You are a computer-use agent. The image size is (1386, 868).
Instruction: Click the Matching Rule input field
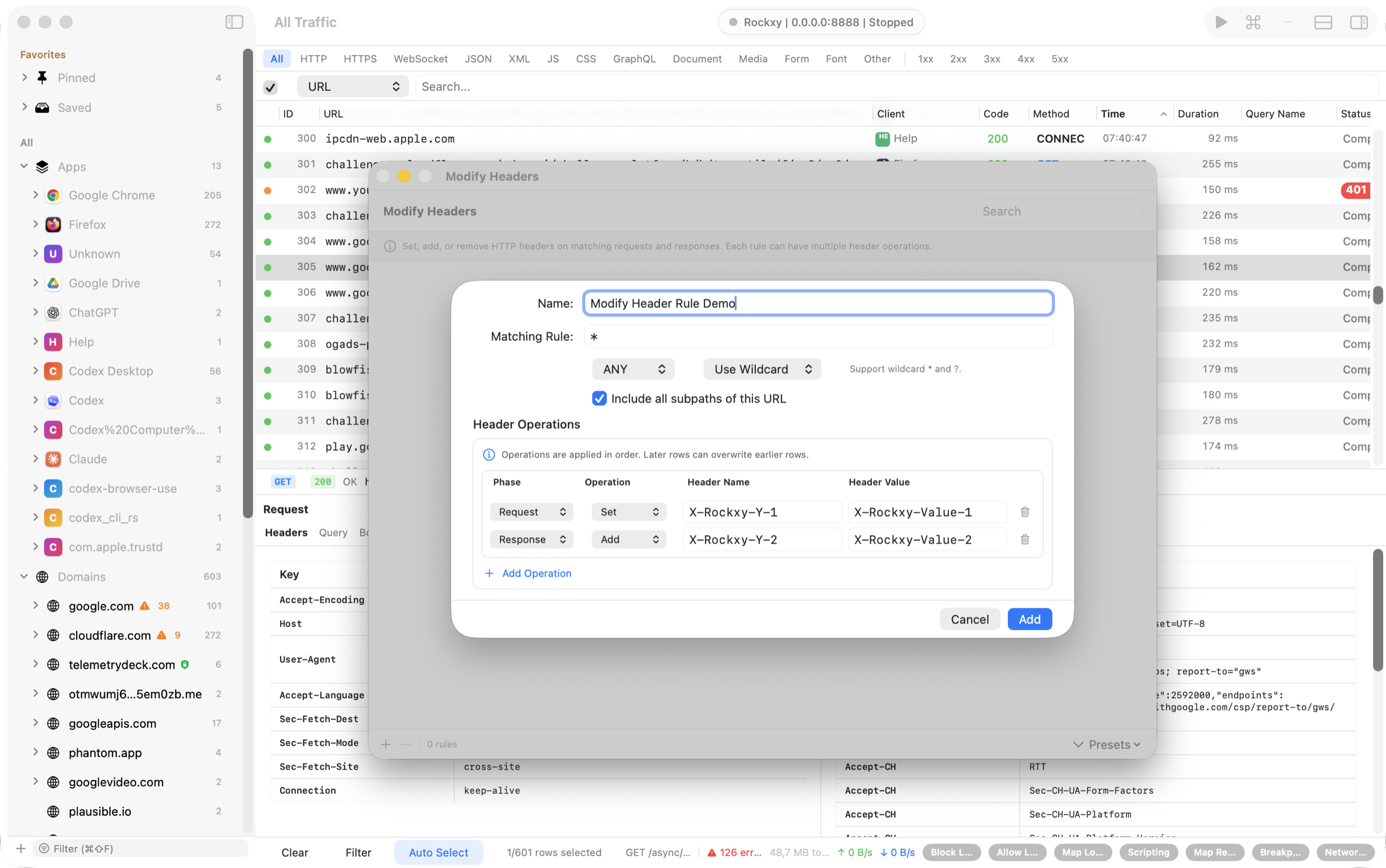(819, 336)
